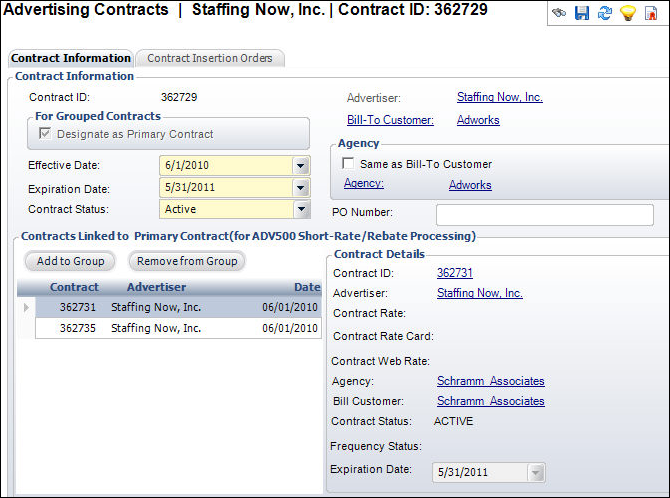
Task: Open the Staffing Now, Inc. advertiser link
Action: coord(500,97)
